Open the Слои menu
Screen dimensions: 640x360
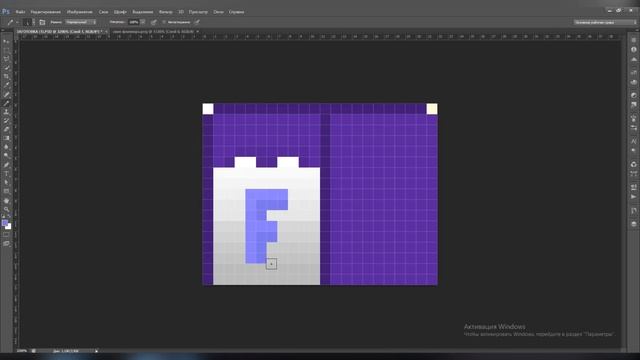tap(103, 12)
